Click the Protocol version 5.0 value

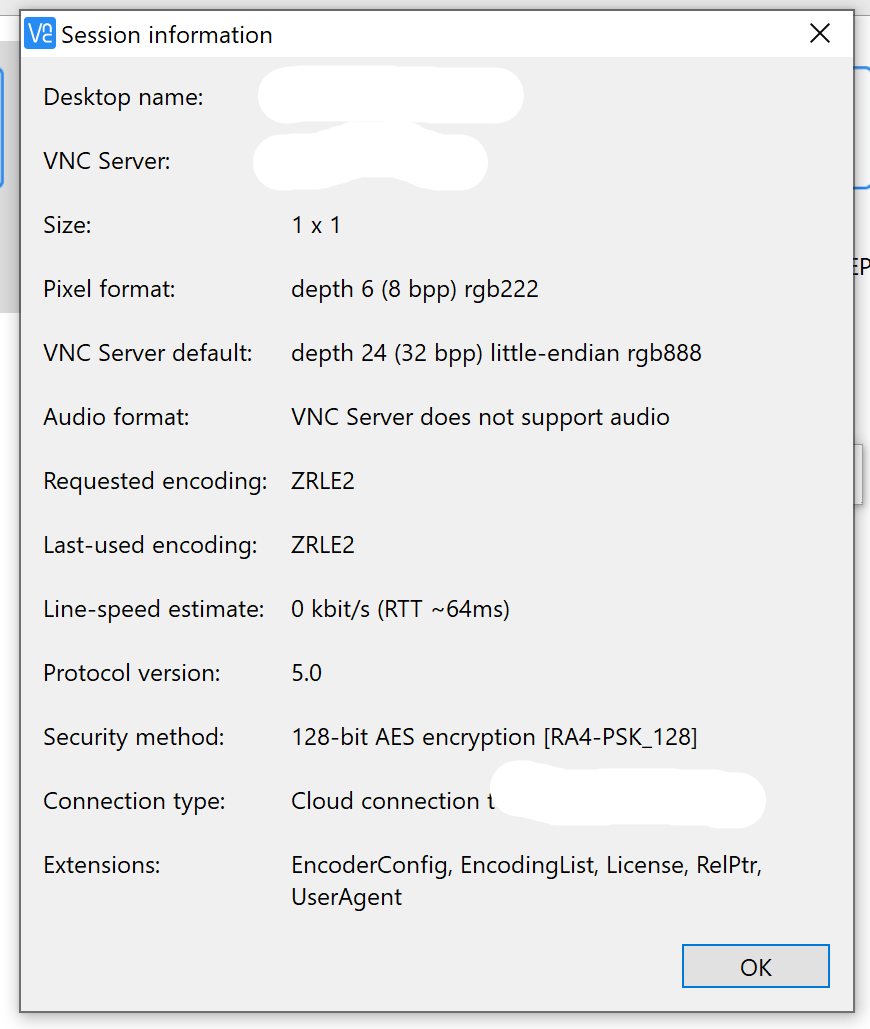coord(306,673)
